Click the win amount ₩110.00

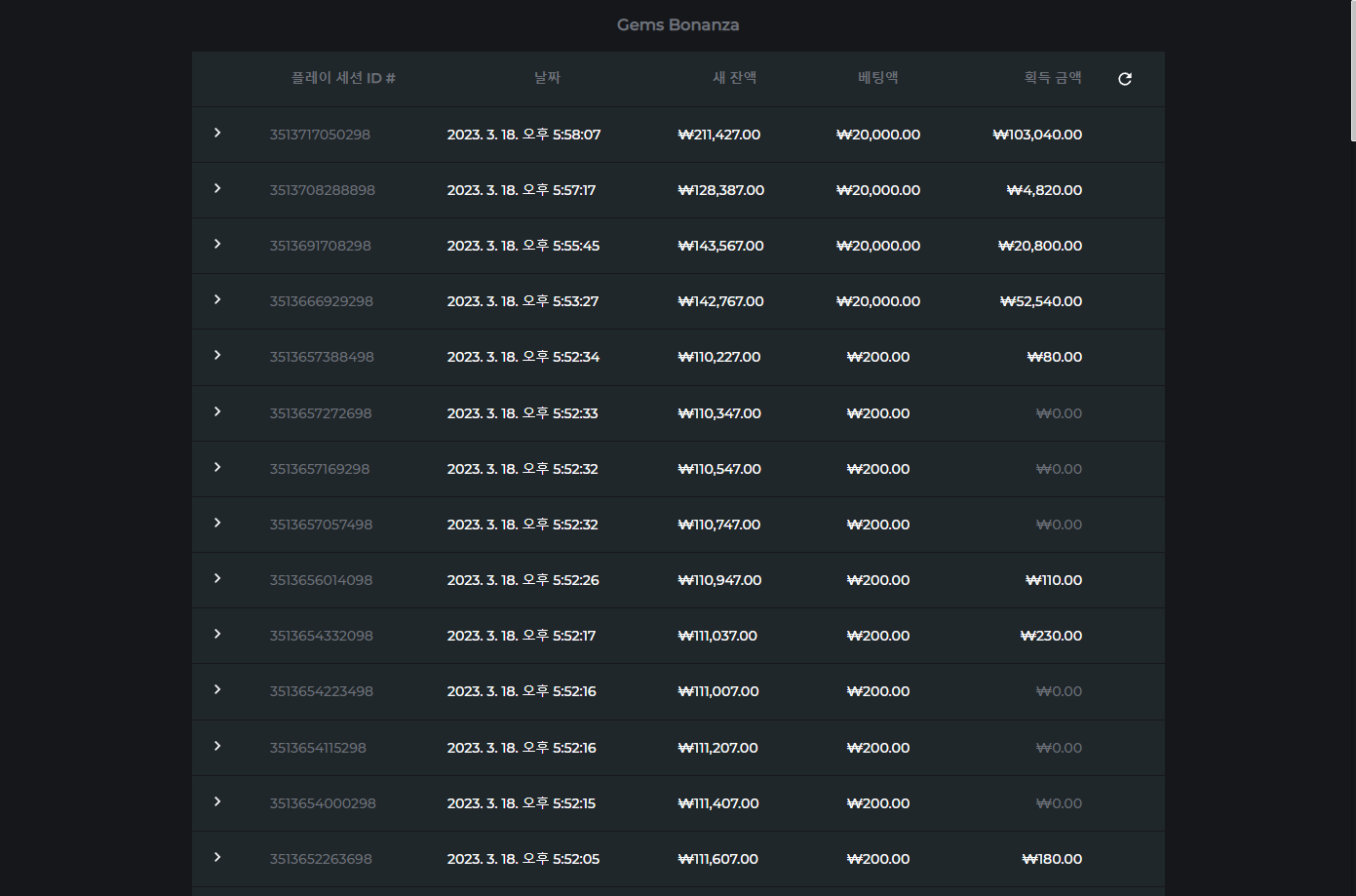[1054, 580]
